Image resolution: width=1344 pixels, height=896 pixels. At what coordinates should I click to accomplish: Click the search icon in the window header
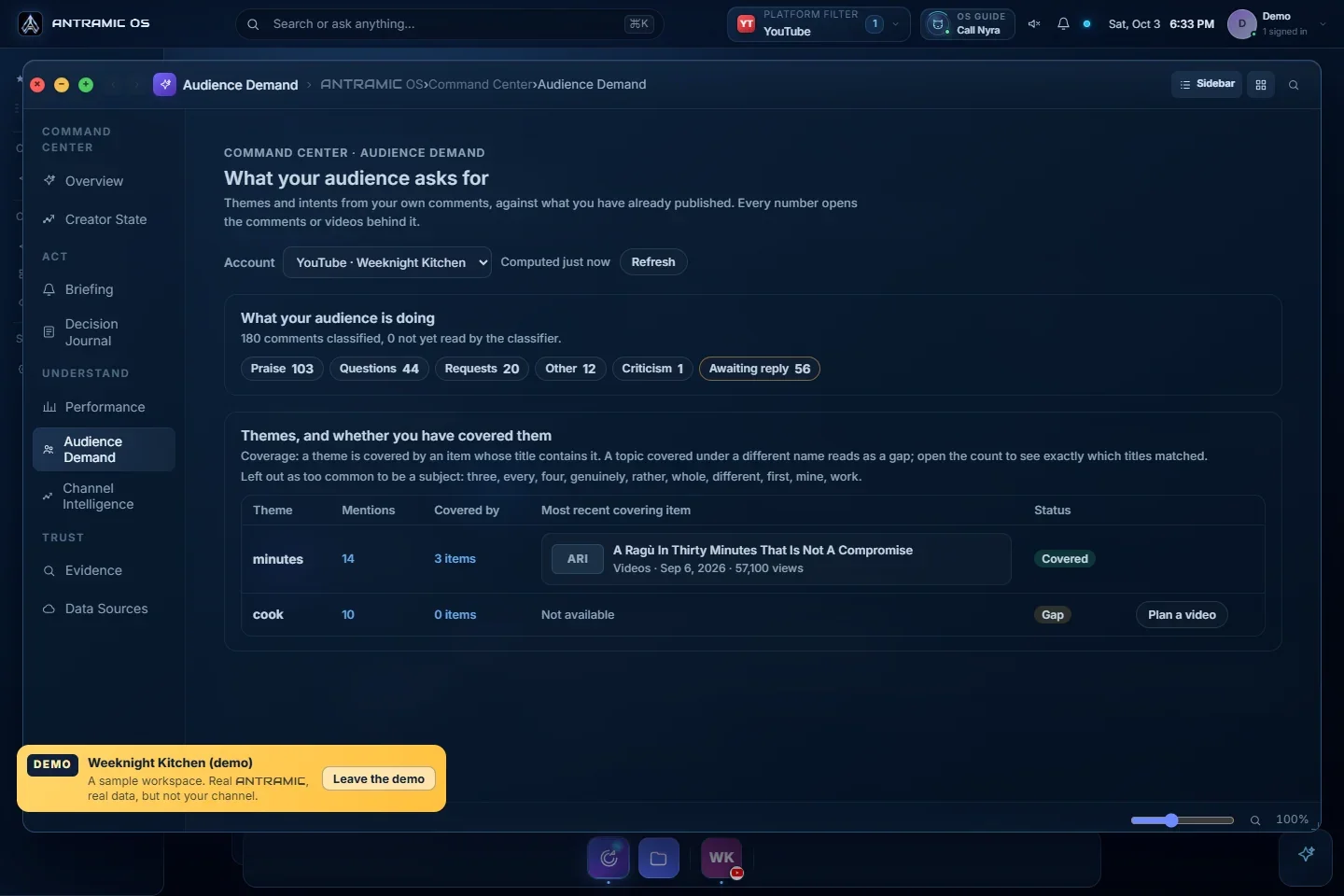coord(1294,85)
